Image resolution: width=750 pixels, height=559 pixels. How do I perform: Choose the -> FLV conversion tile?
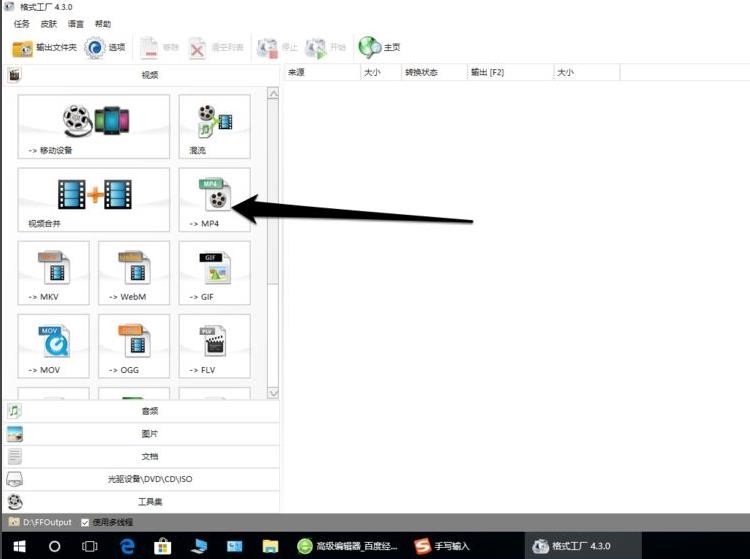click(x=214, y=346)
